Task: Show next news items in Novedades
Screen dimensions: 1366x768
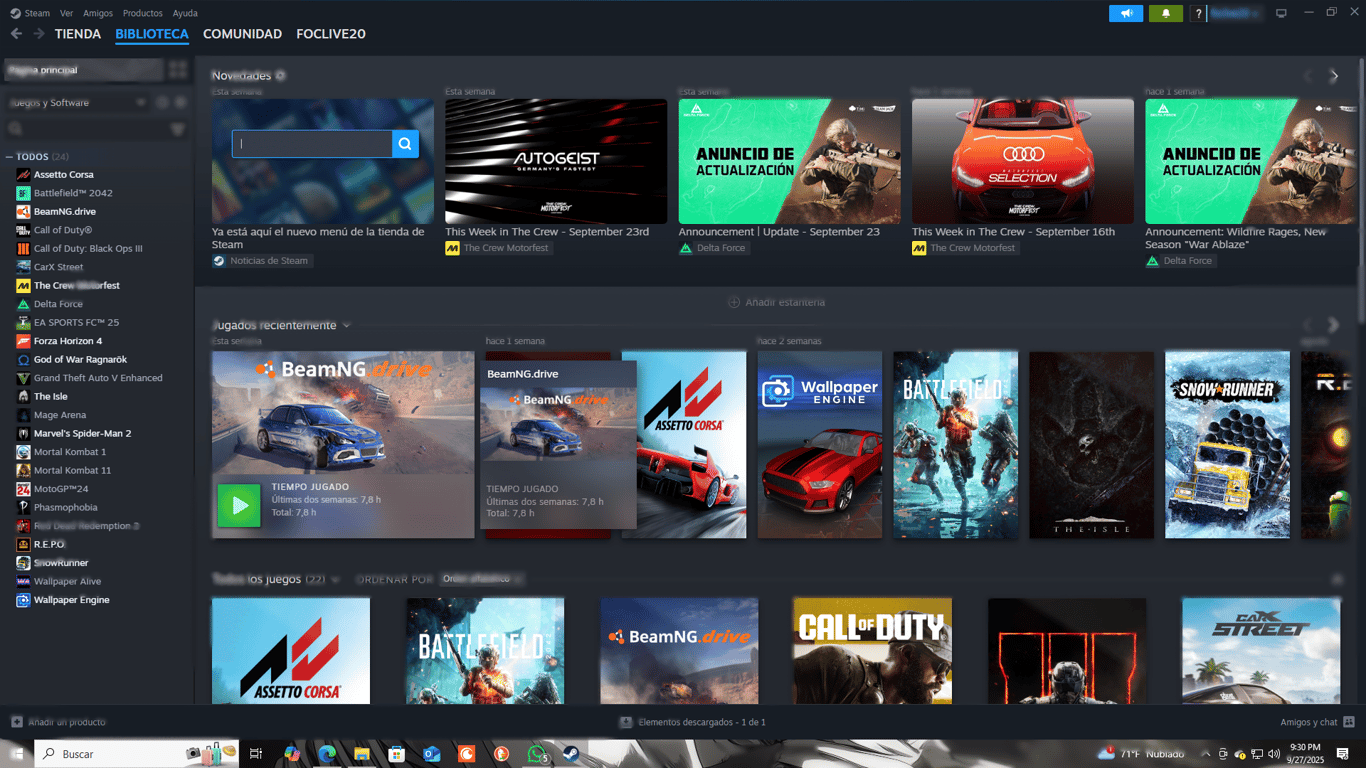Action: [1334, 76]
